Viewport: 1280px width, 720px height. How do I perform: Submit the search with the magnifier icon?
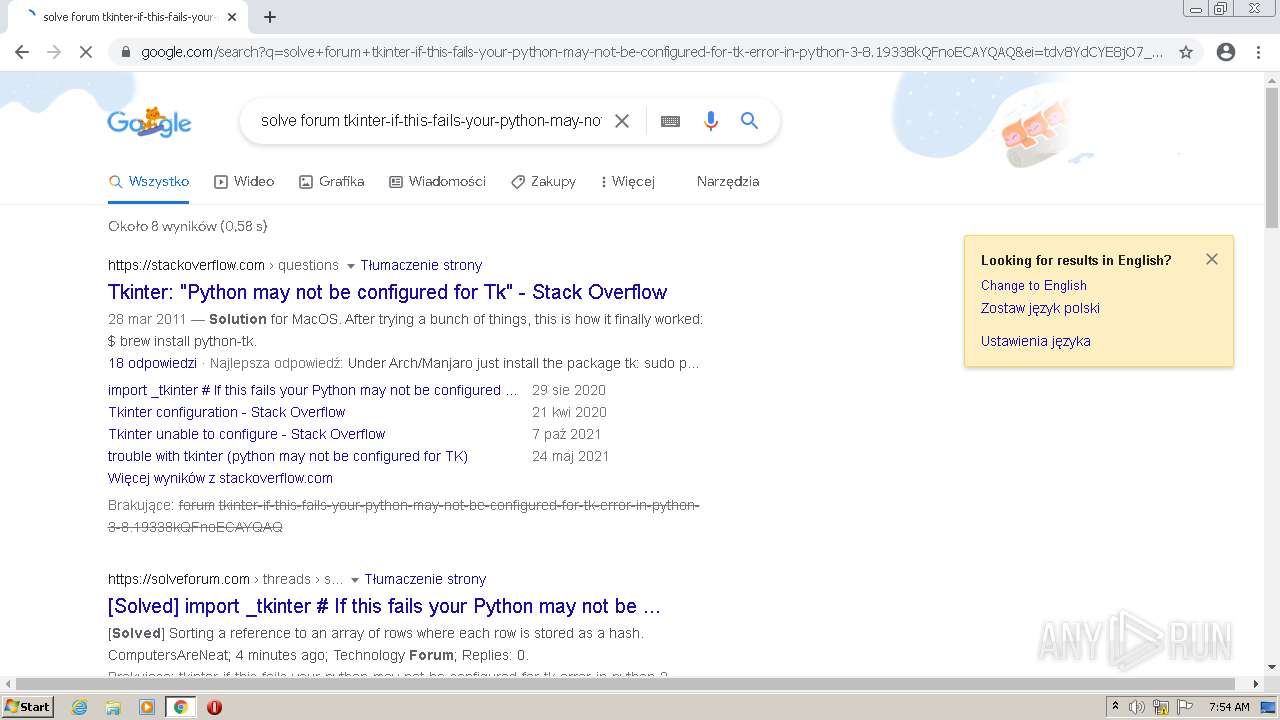749,121
